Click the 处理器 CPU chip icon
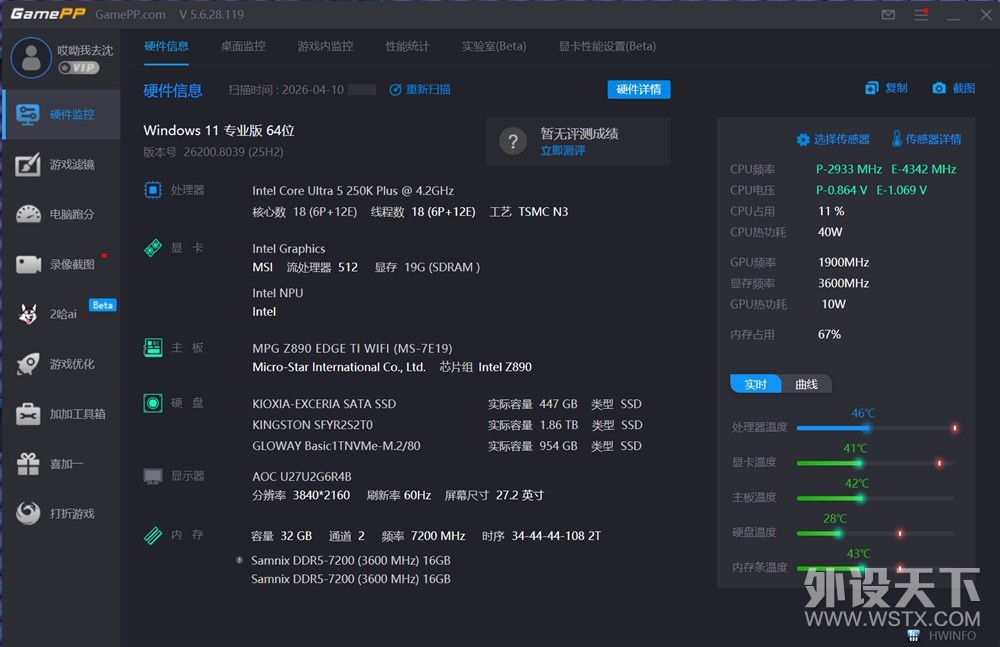1000x647 pixels. point(152,190)
